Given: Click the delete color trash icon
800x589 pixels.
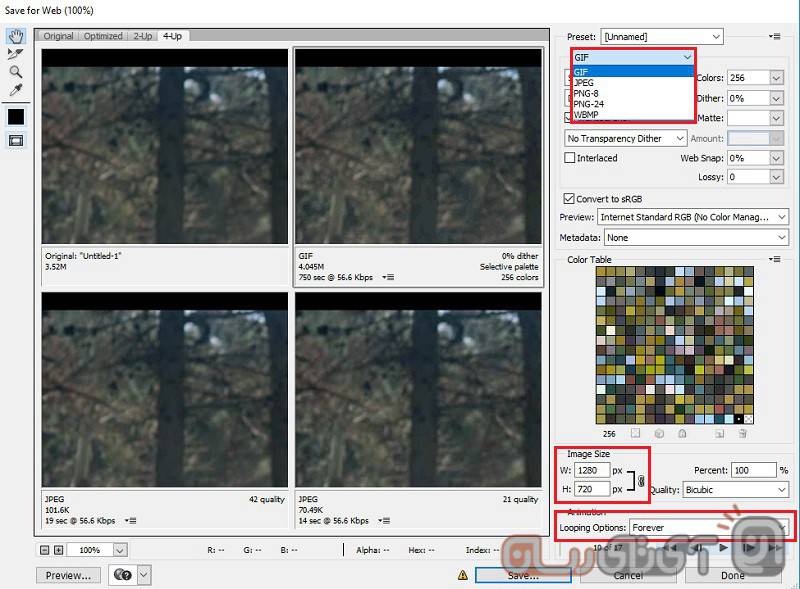Looking at the screenshot, I should coord(742,434).
